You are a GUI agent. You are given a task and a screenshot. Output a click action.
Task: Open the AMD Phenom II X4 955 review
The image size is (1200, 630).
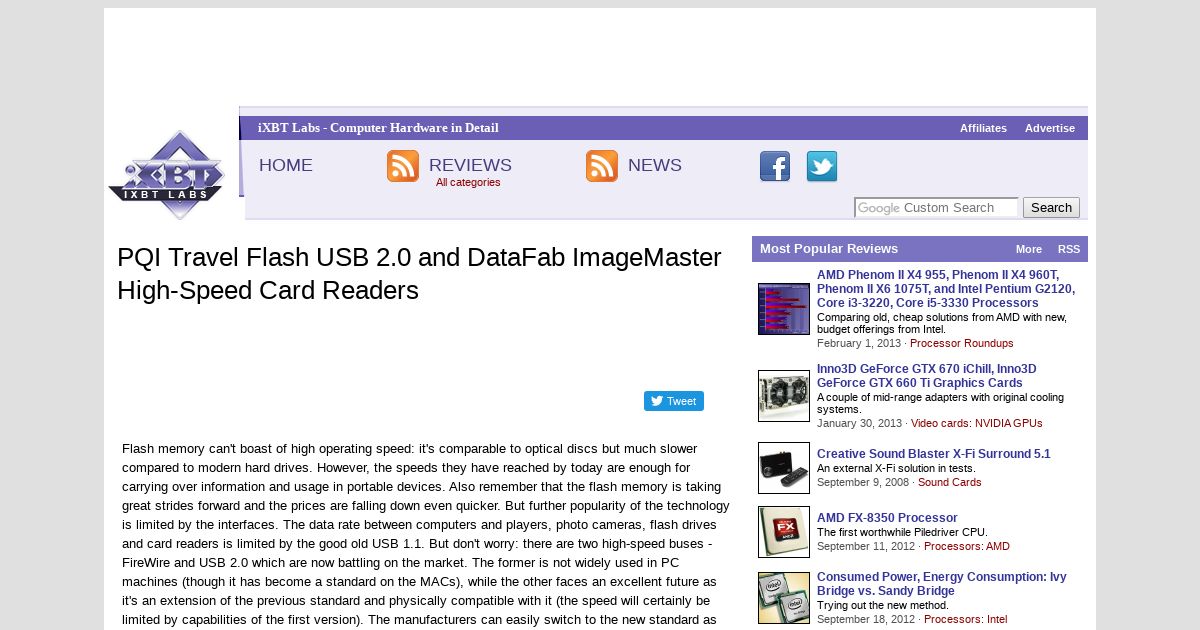pyautogui.click(x=946, y=289)
